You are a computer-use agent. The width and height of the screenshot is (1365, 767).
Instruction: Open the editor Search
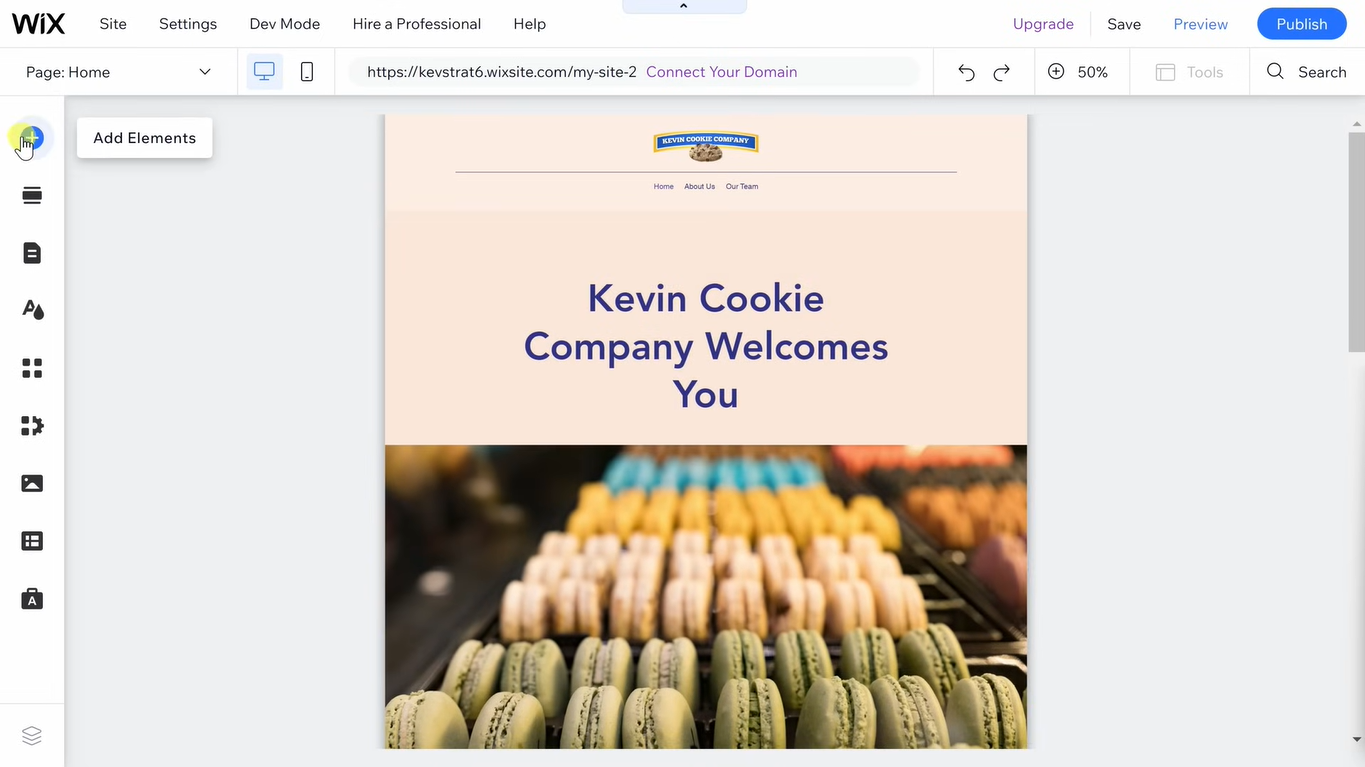[x=1306, y=72]
